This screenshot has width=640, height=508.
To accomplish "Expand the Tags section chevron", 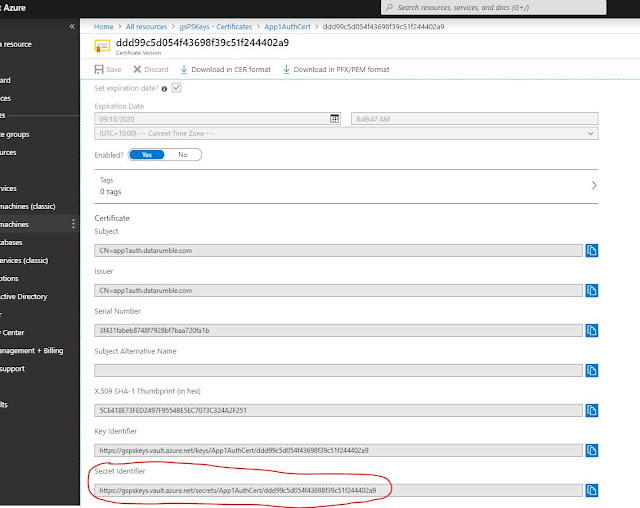I will coord(594,185).
